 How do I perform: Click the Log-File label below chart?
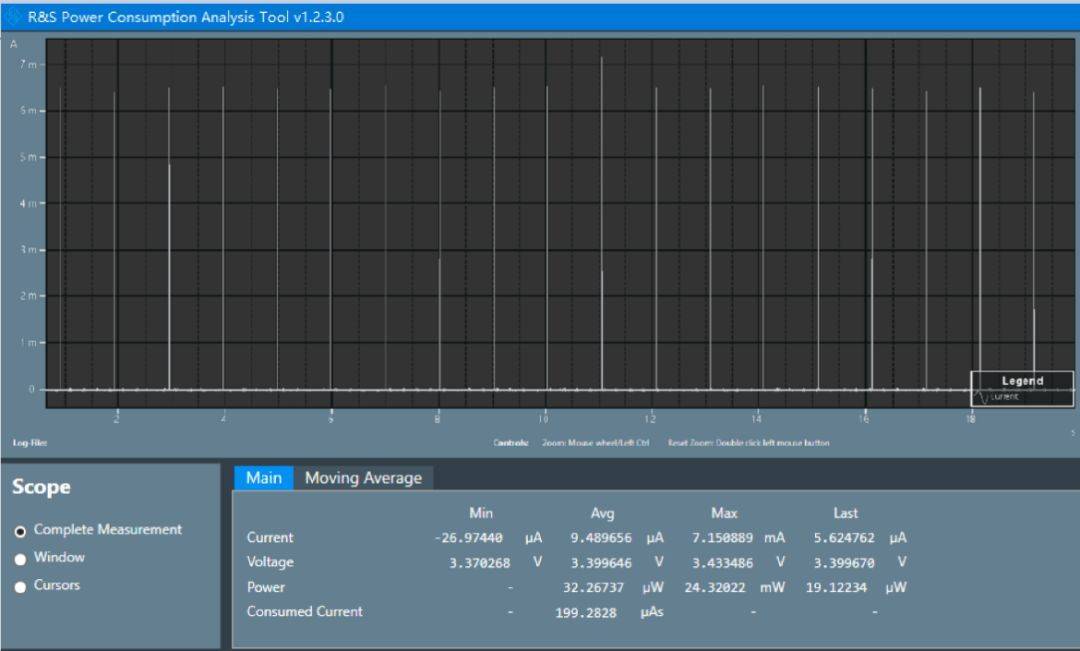point(29,443)
